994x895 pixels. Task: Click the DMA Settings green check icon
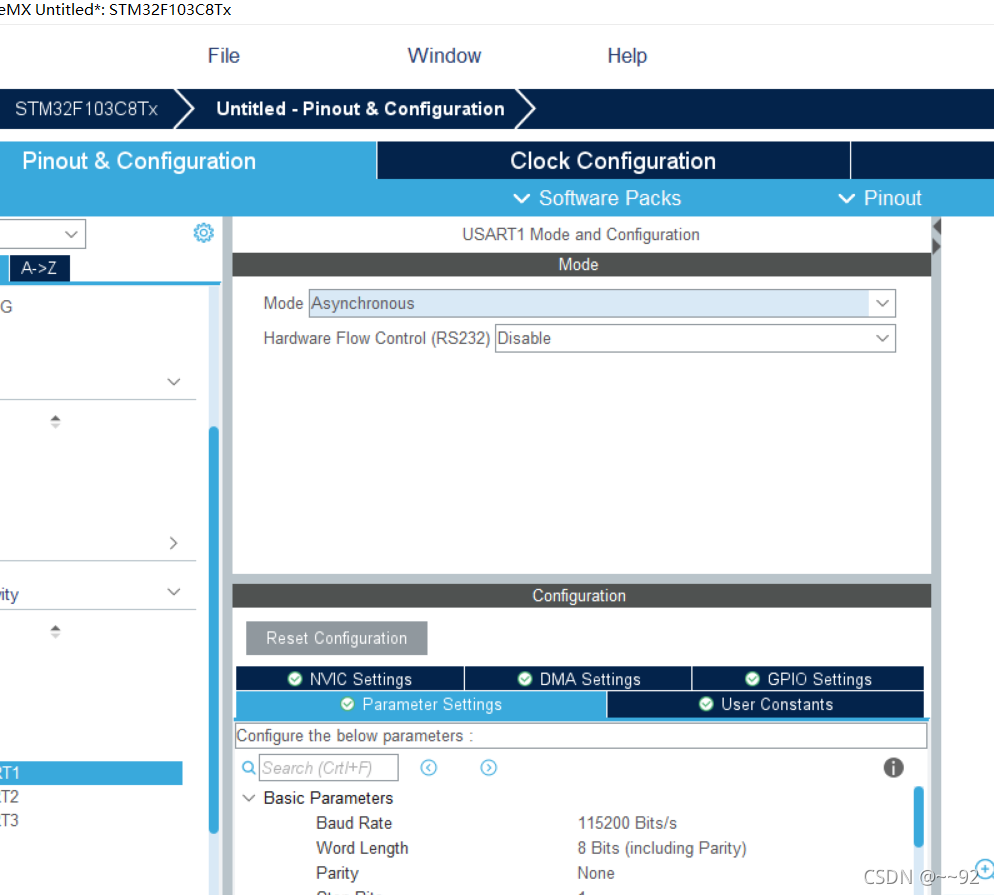tap(525, 679)
